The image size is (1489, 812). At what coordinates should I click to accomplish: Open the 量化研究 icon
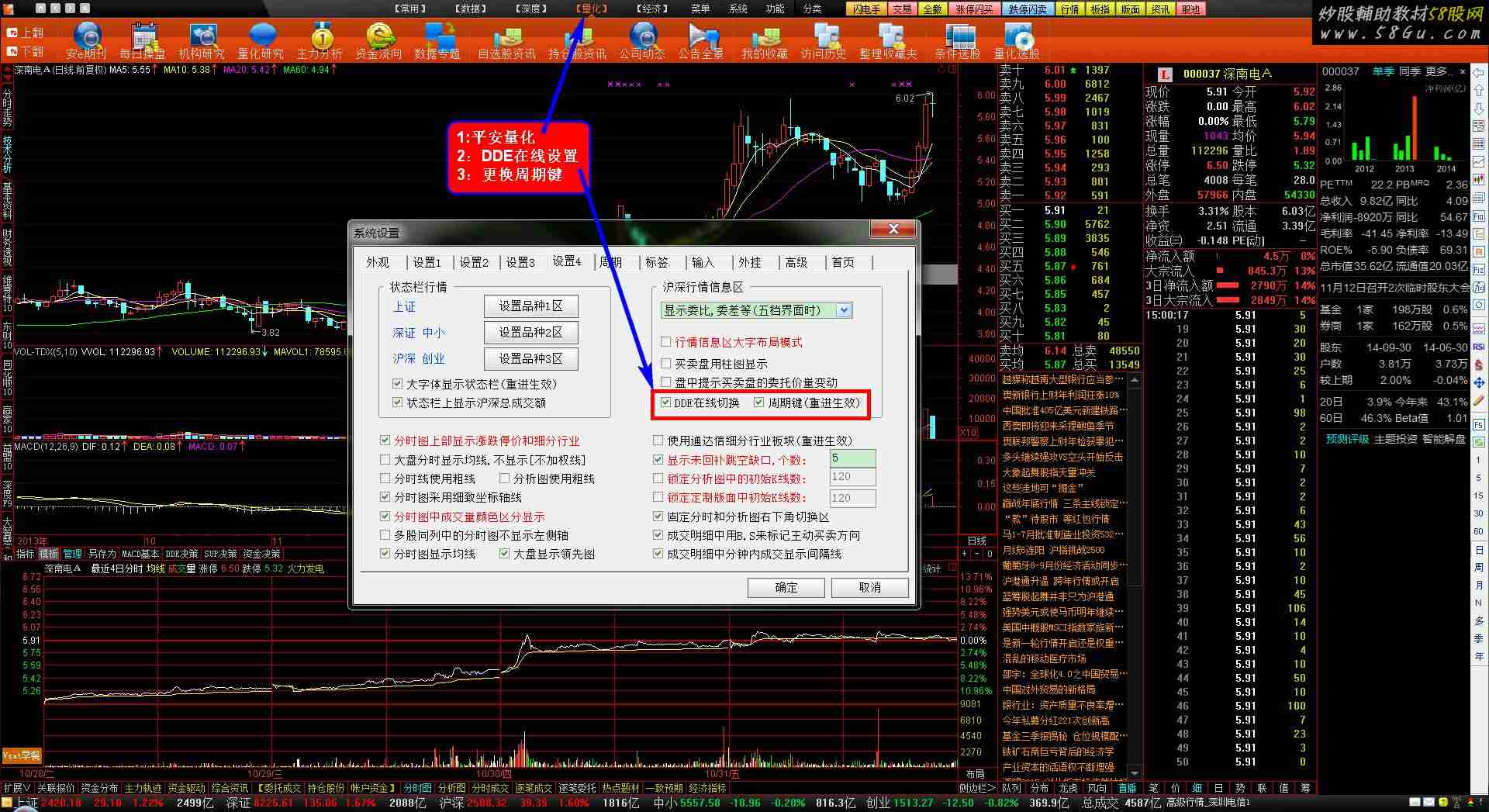coord(261,40)
